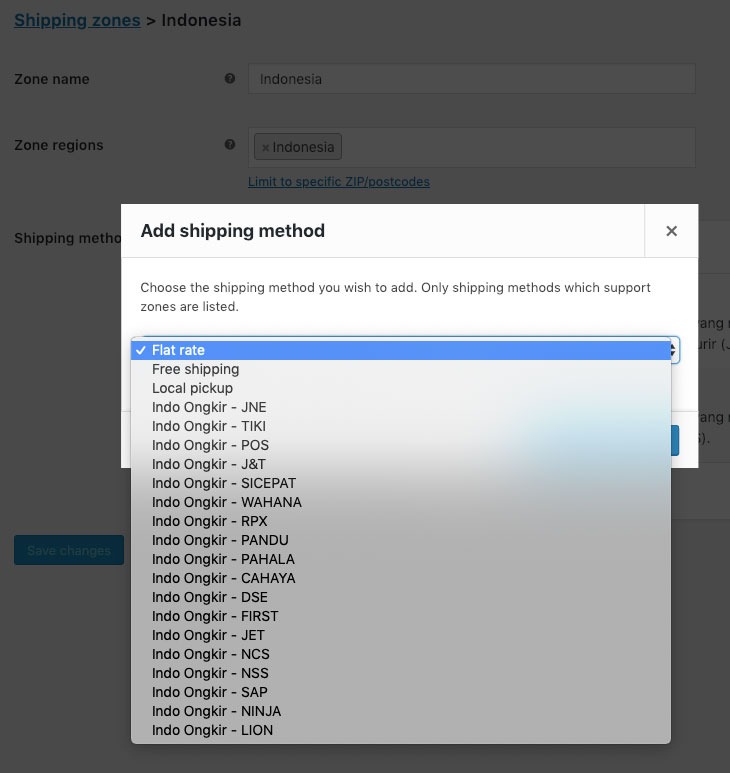Pick Indo Ongkir - J&T method
This screenshot has height=773, width=730.
pos(209,464)
